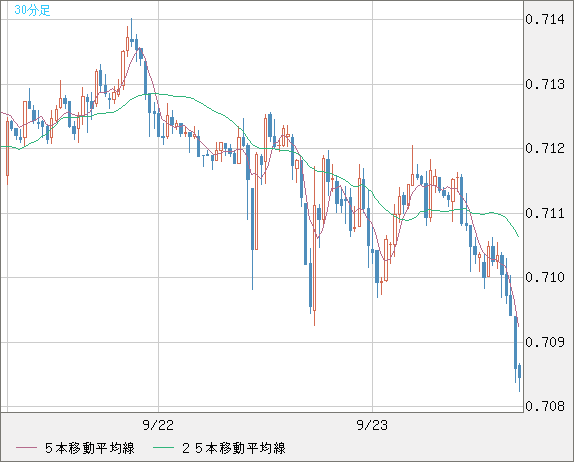Image resolution: width=574 pixels, height=462 pixels.
Task: Click the 0.708 price axis label
Action: coord(545,406)
